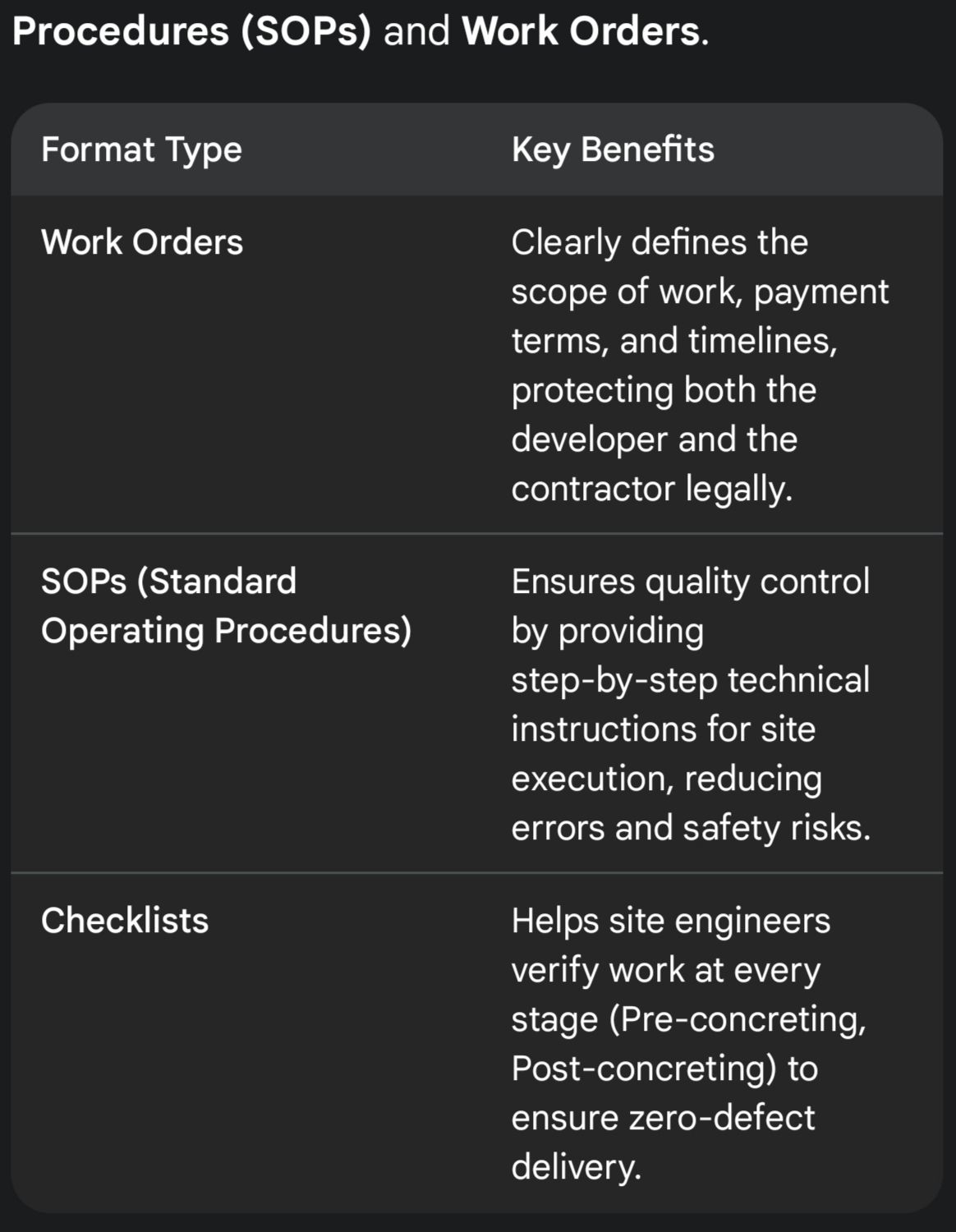The image size is (956, 1232).
Task: Click the word 'and' in heading
Action: pyautogui.click(x=416, y=31)
